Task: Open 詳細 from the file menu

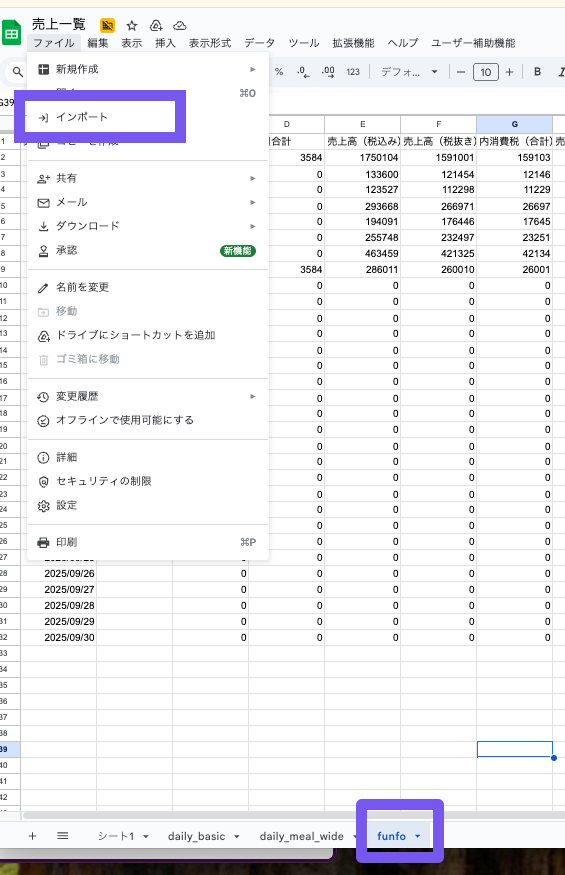Action: tap(147, 458)
